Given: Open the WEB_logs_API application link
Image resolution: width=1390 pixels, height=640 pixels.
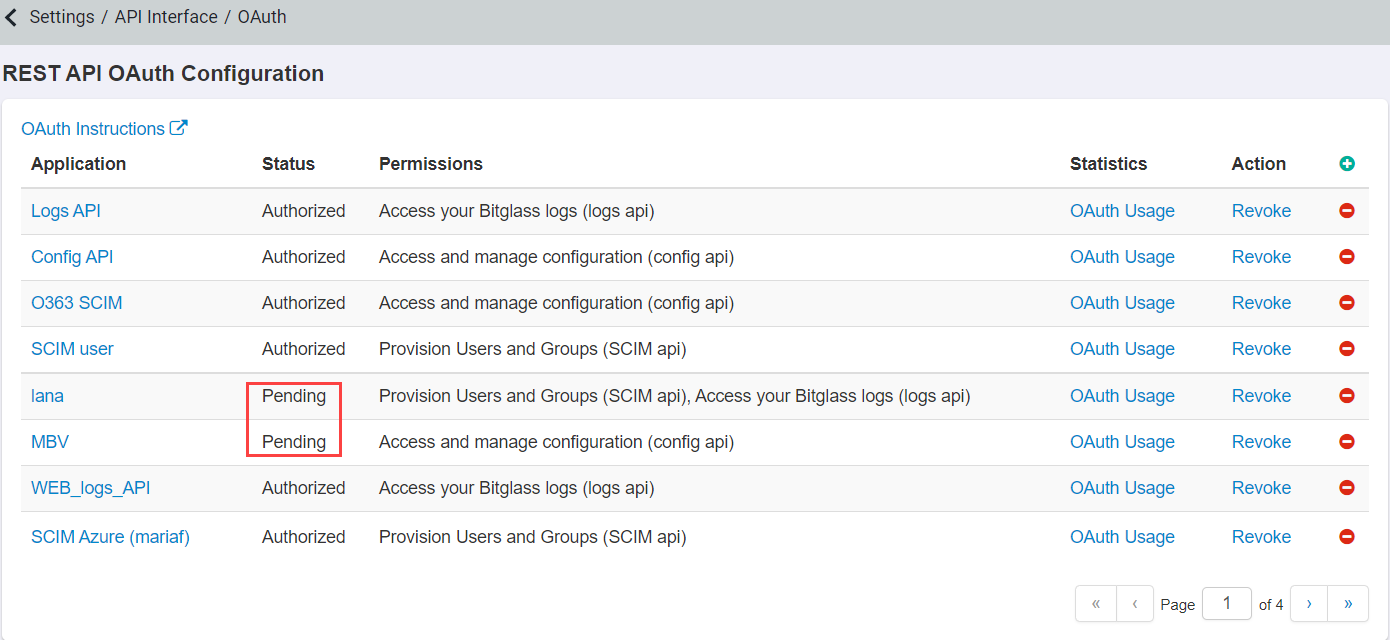Looking at the screenshot, I should (x=91, y=488).
